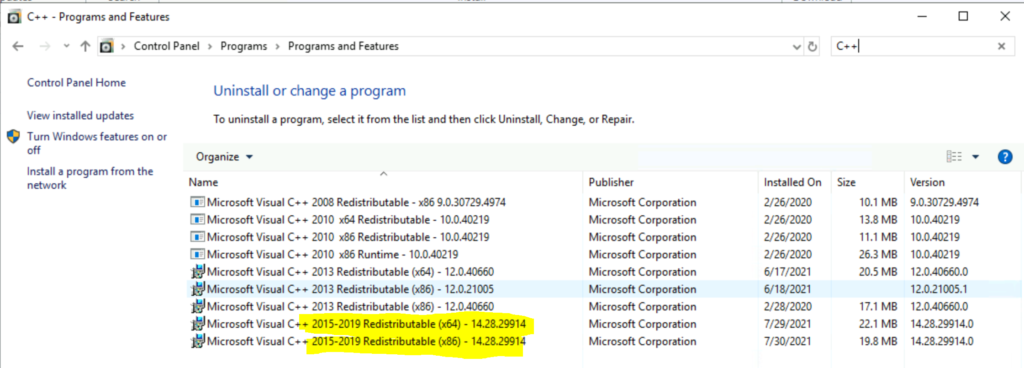
Task: Select Visual C++ 2013 Redistributable (x86) 12.0.40660
Action: (x=604, y=306)
